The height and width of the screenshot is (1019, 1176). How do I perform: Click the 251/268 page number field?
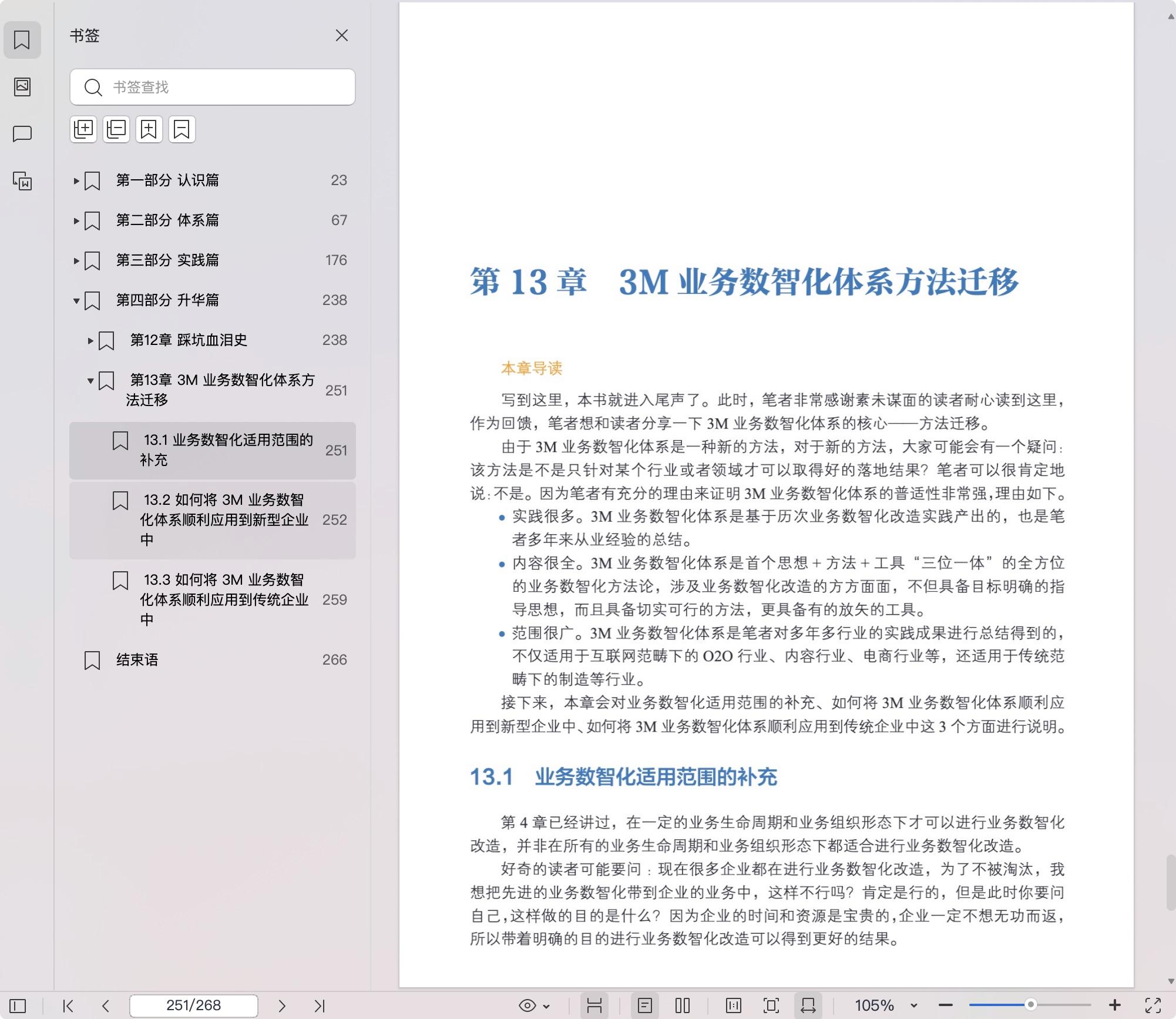(x=194, y=1005)
